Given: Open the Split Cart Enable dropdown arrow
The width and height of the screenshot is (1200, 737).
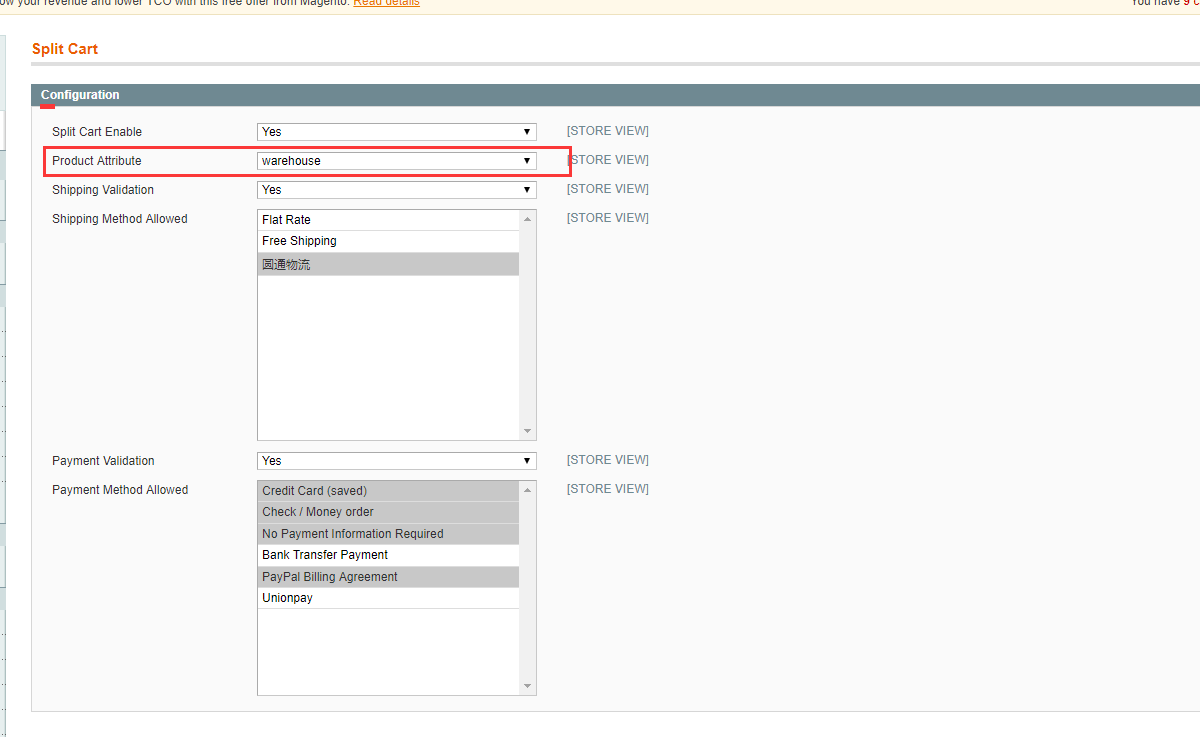Looking at the screenshot, I should (x=527, y=131).
